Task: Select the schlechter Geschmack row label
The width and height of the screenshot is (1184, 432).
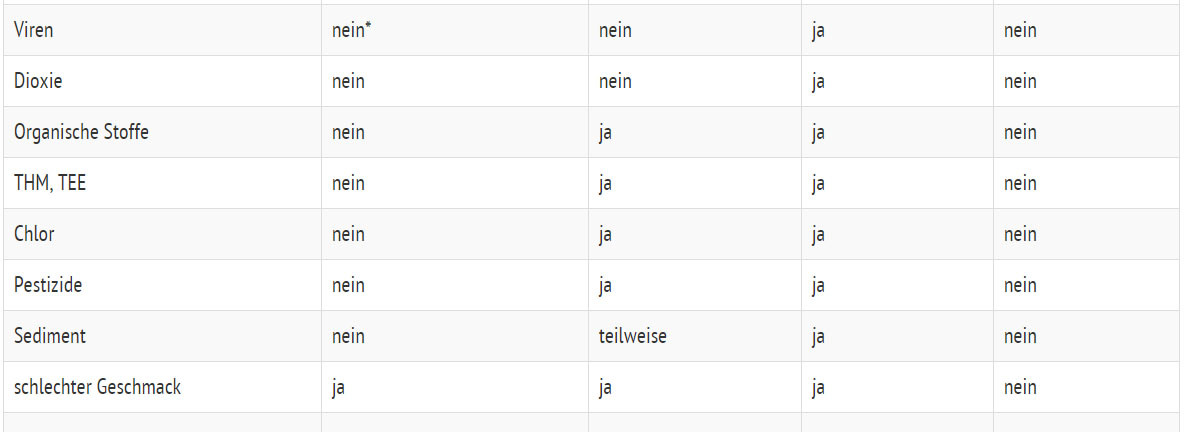Action: tap(97, 387)
